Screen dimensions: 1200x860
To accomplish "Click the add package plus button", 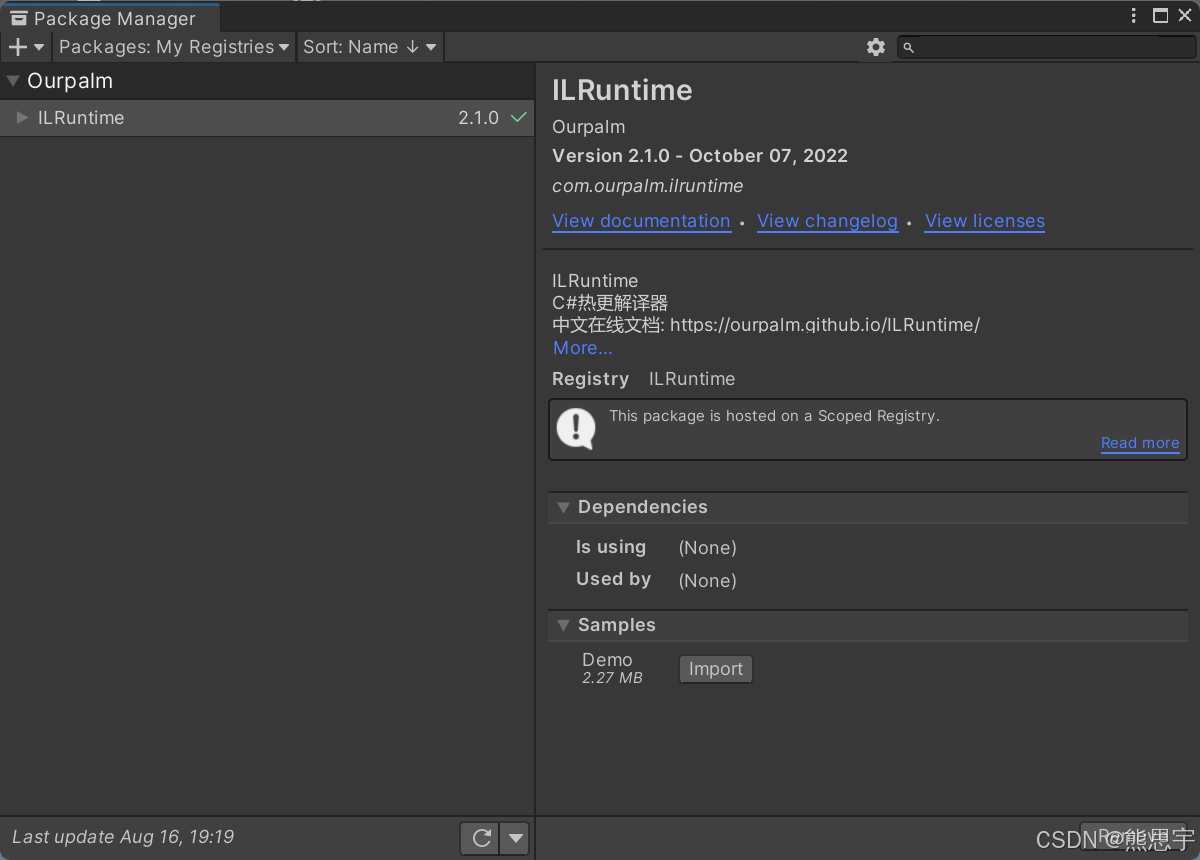I will click(x=26, y=47).
